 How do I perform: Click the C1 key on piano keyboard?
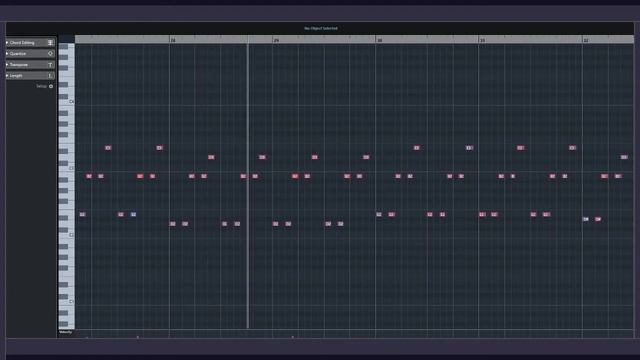click(x=67, y=301)
